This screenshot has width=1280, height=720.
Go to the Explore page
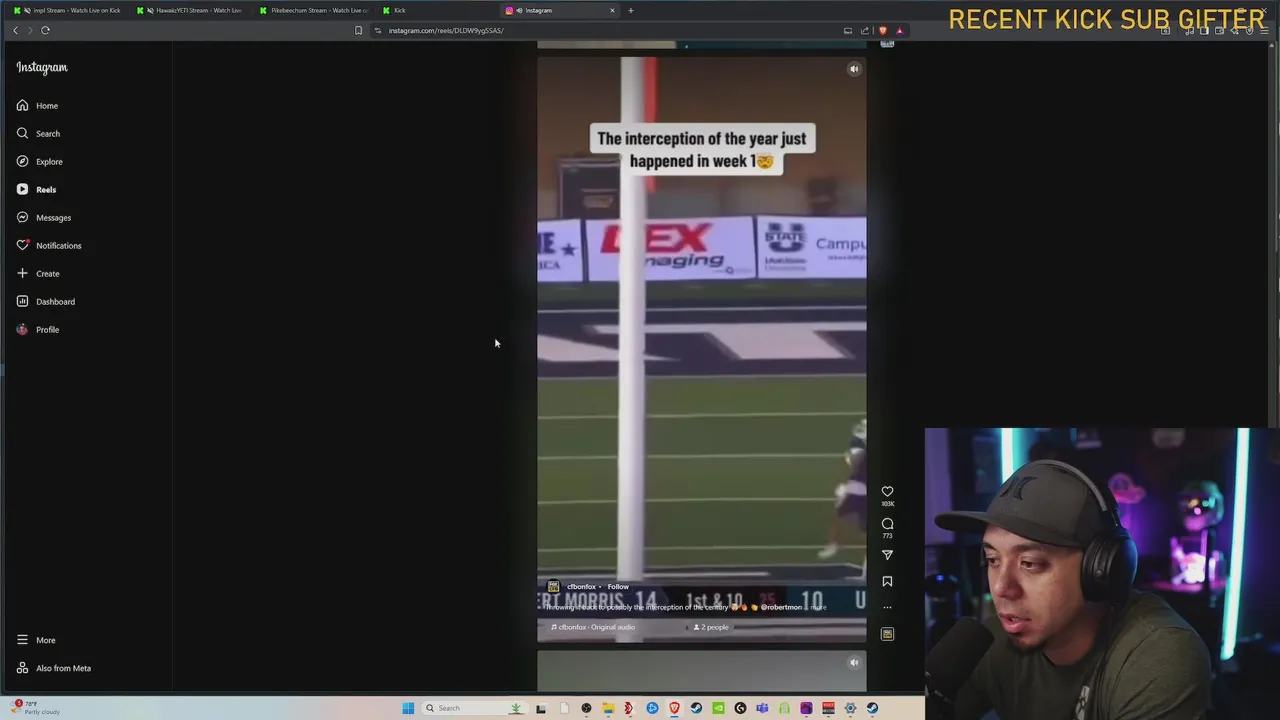point(39,161)
